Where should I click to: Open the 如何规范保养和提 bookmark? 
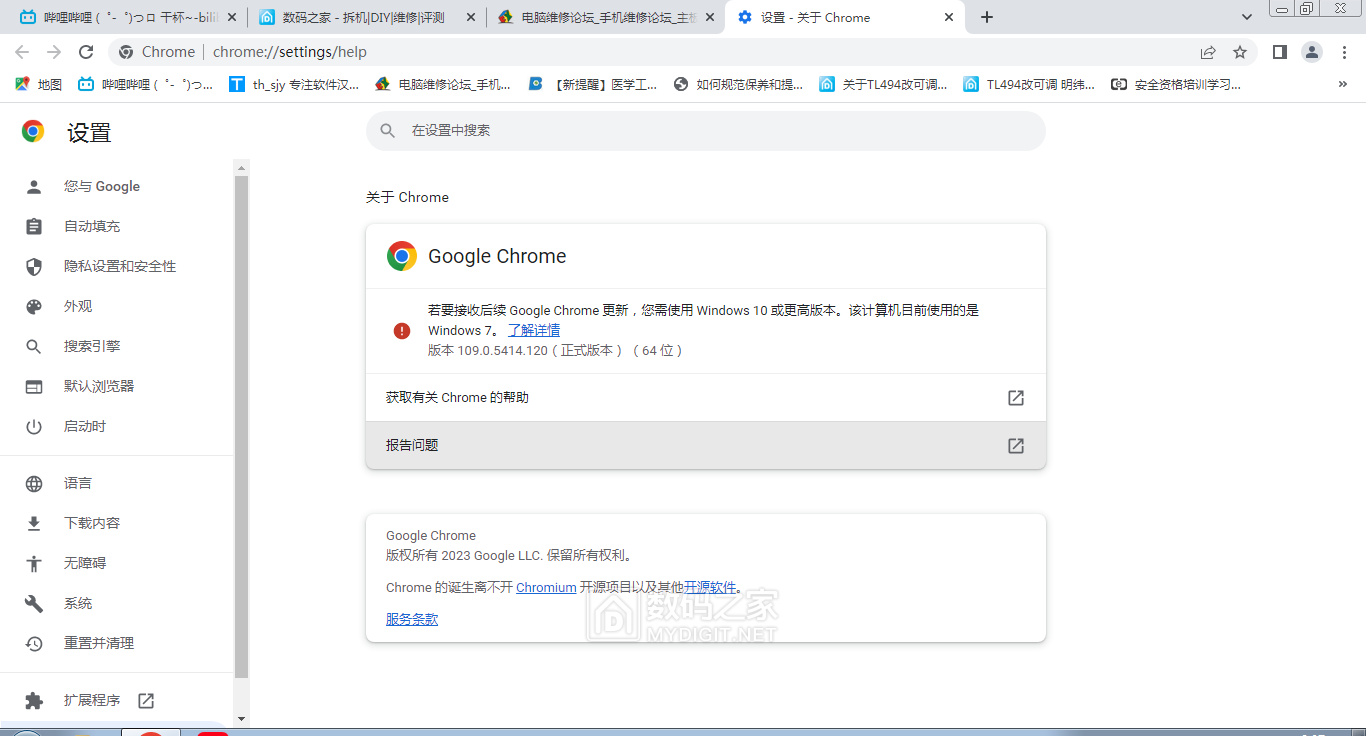pyautogui.click(x=739, y=85)
